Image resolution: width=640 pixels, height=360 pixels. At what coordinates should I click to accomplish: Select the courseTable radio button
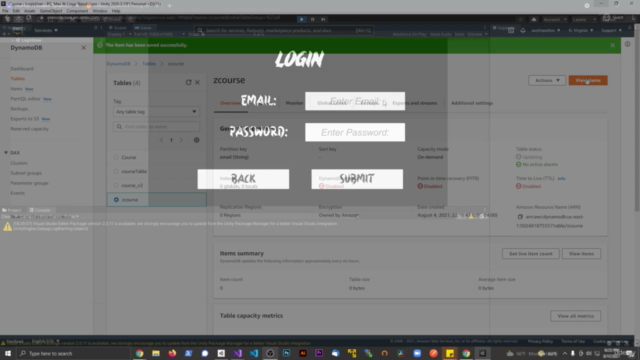tap(116, 171)
